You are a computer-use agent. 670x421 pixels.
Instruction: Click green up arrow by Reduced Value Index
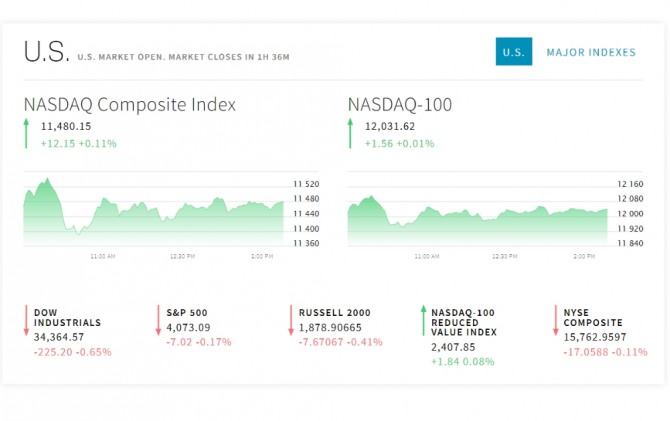(x=424, y=320)
